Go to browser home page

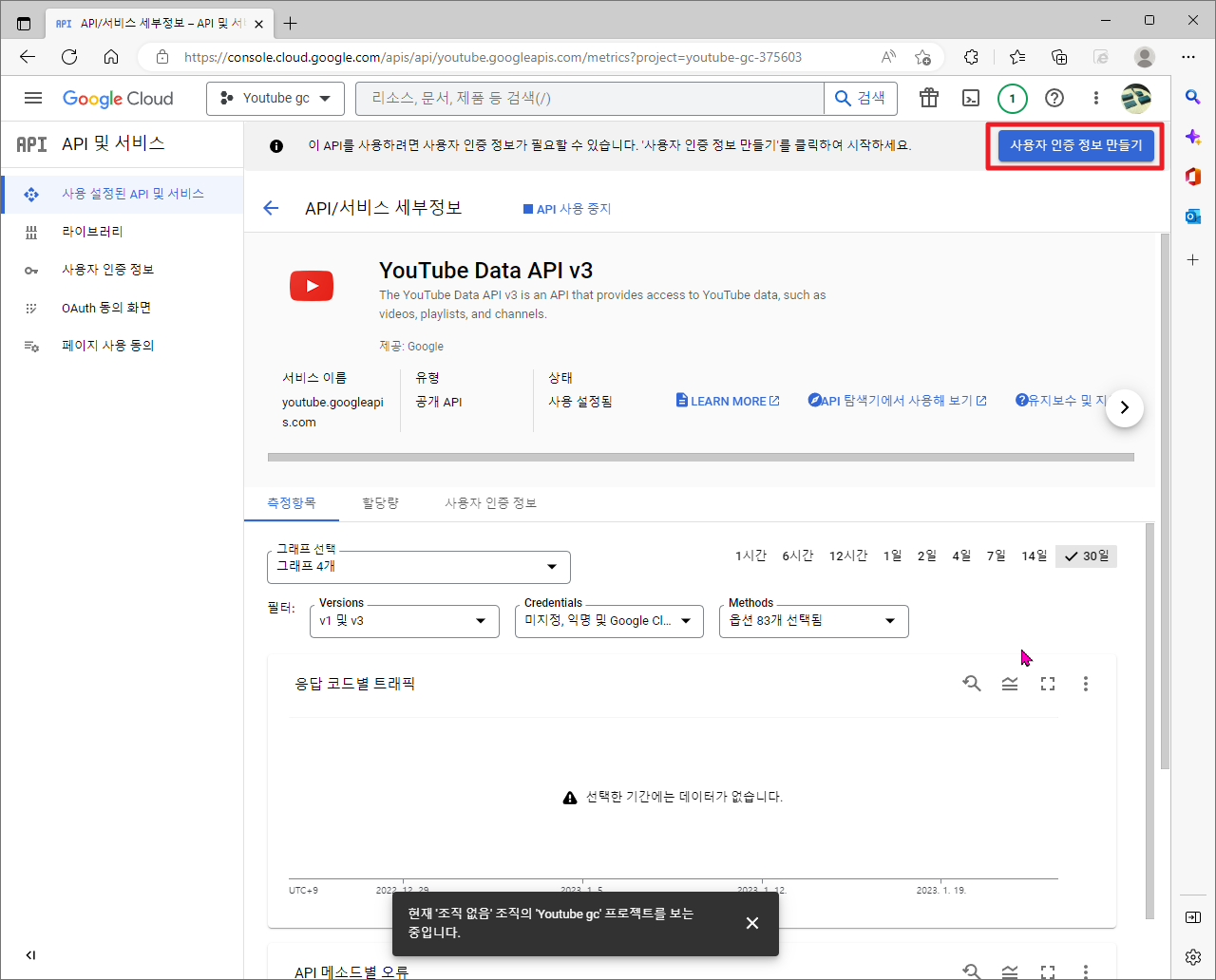[111, 57]
